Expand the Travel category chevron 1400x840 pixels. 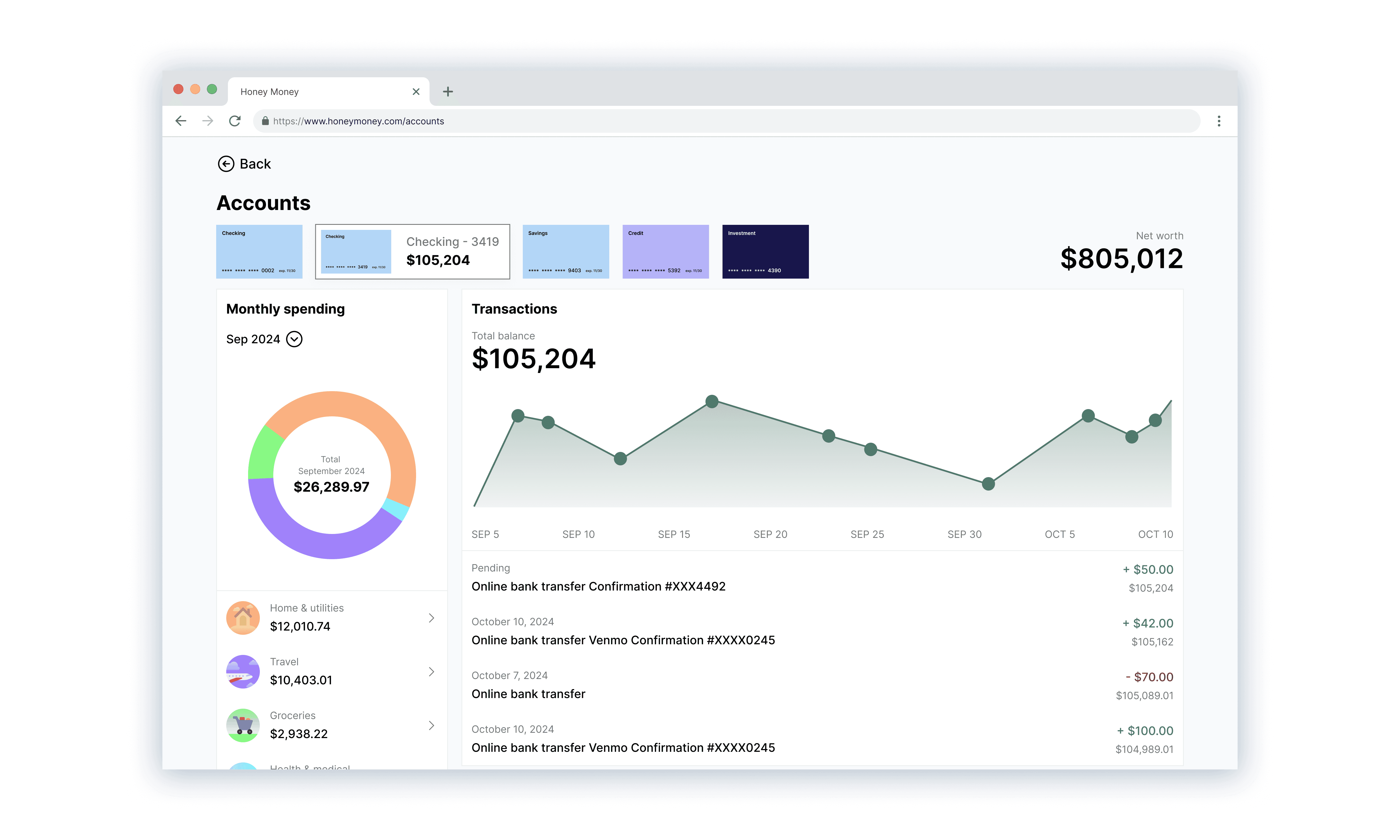pos(431,671)
